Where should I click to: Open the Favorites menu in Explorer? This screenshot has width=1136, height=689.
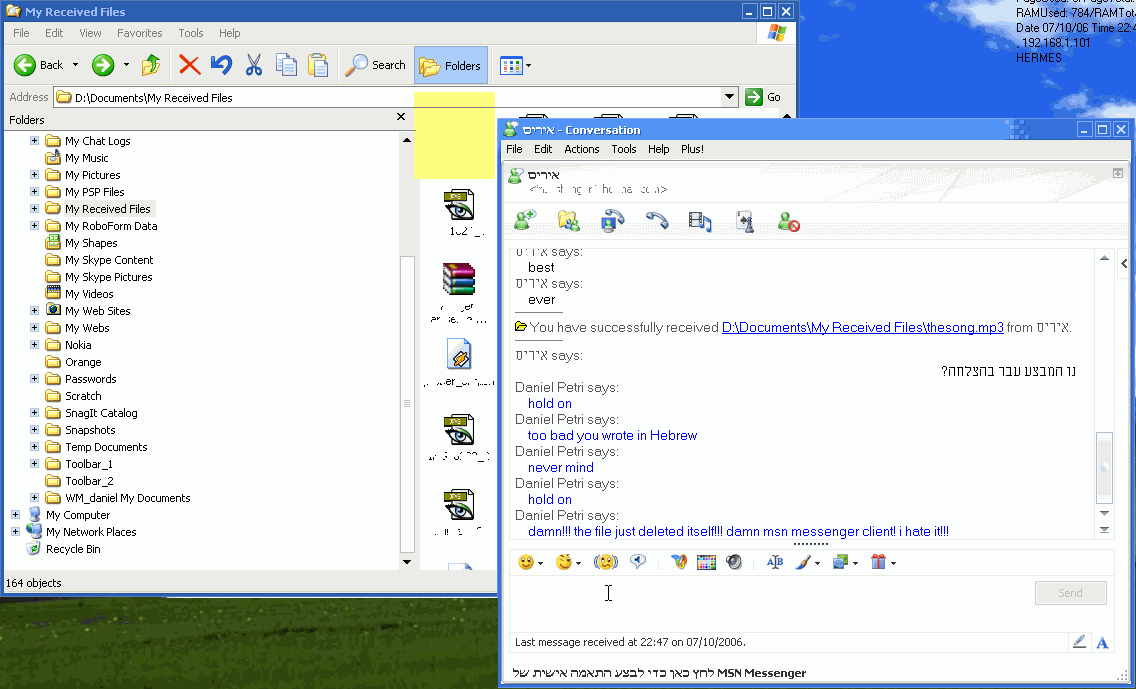click(140, 33)
